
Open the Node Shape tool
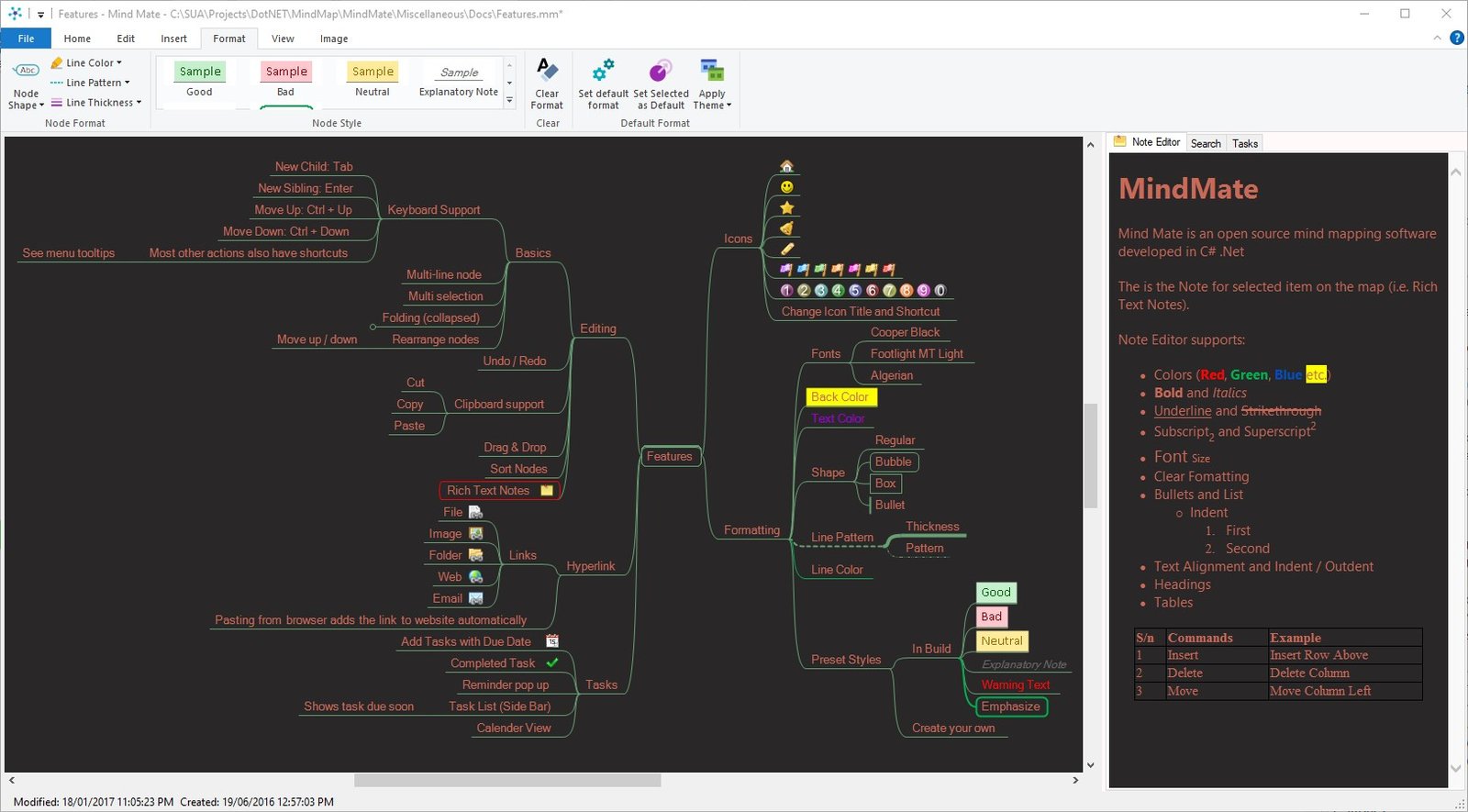click(26, 84)
